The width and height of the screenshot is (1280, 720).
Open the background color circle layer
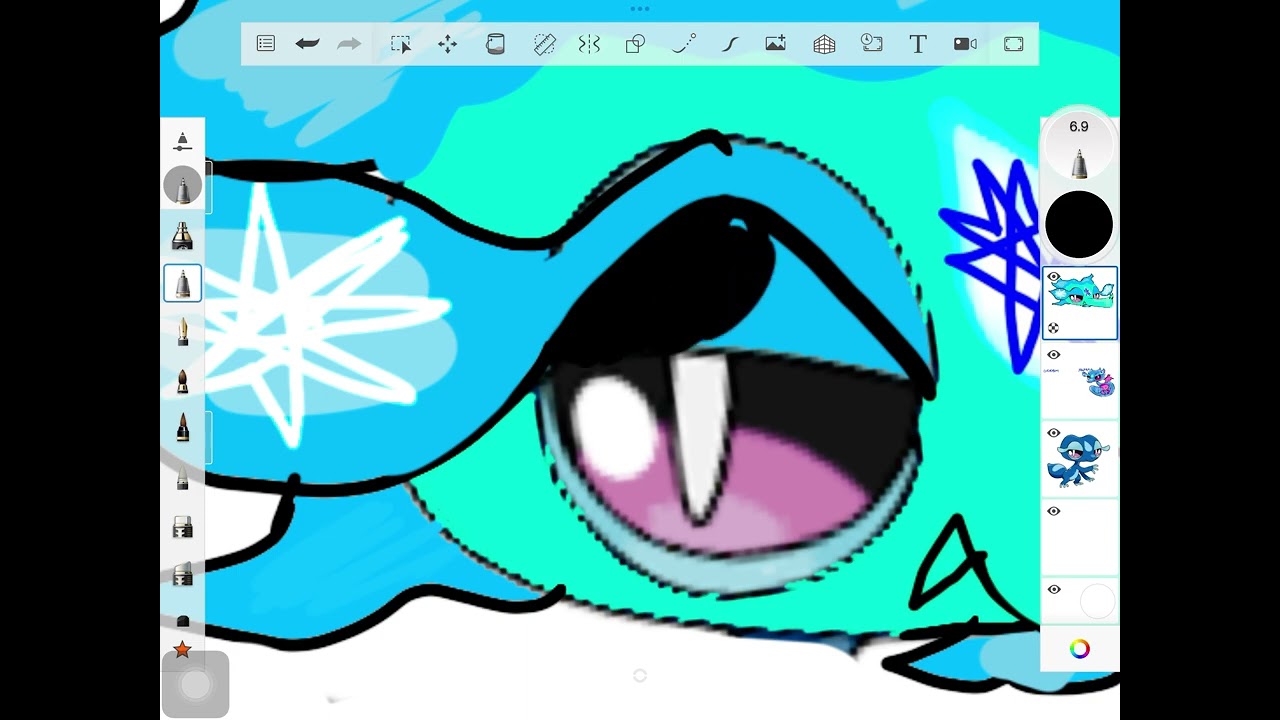click(1097, 602)
